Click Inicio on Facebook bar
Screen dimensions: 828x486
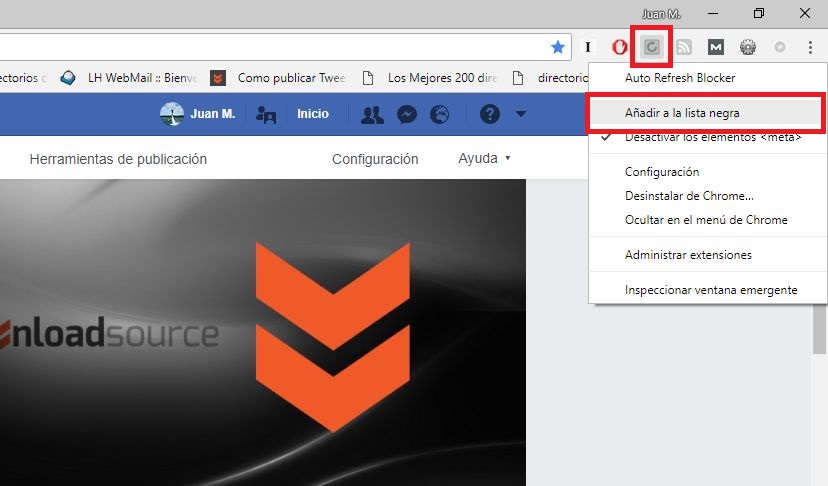point(313,114)
